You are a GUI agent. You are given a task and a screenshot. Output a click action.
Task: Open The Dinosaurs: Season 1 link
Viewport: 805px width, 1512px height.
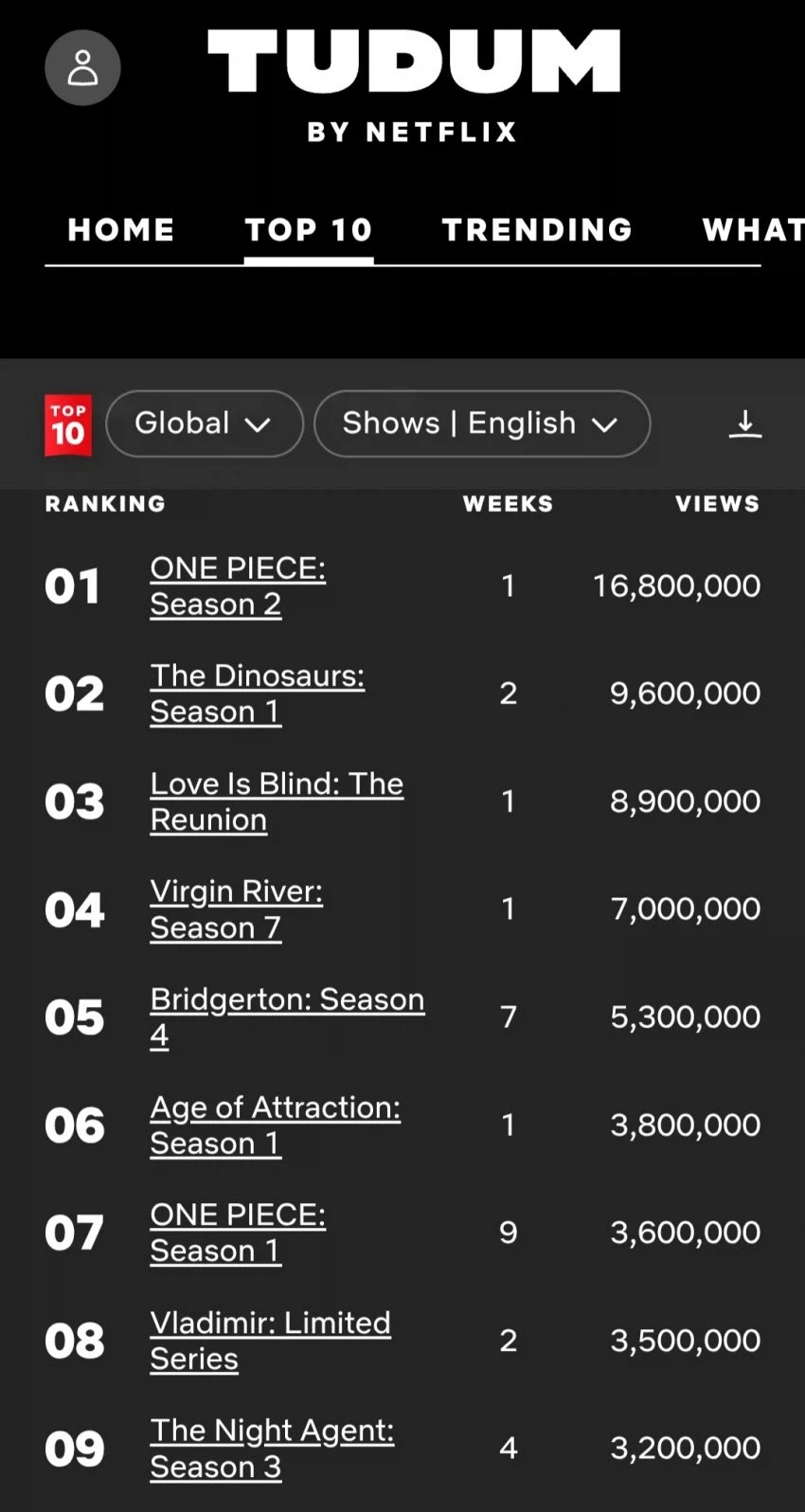tap(257, 693)
